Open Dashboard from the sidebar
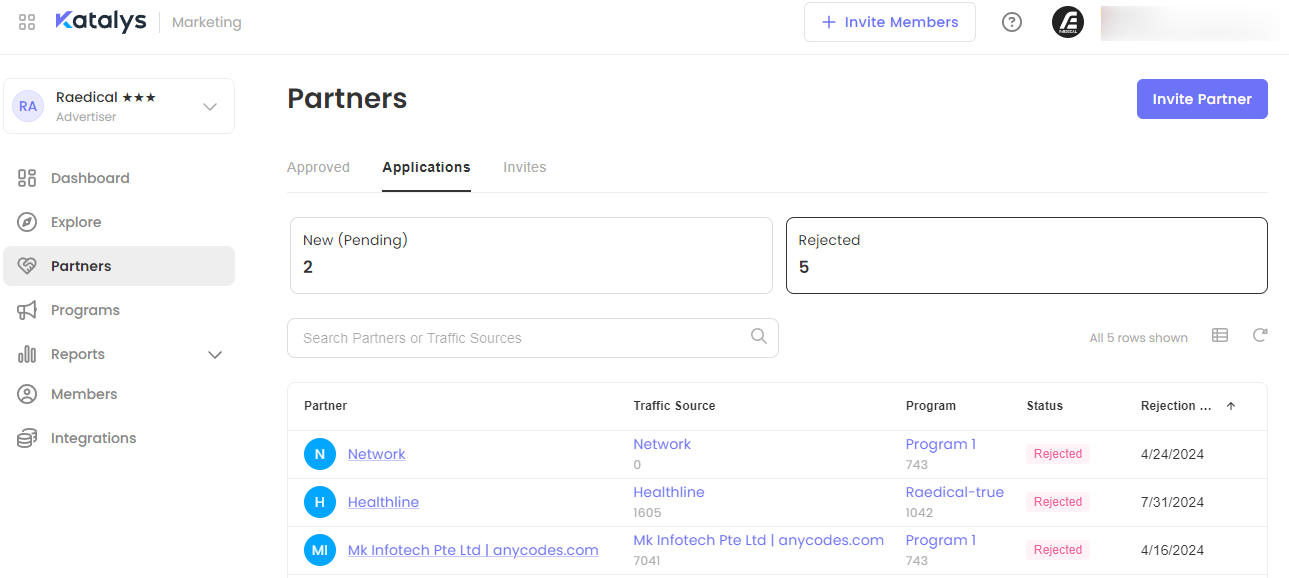 [x=90, y=178]
